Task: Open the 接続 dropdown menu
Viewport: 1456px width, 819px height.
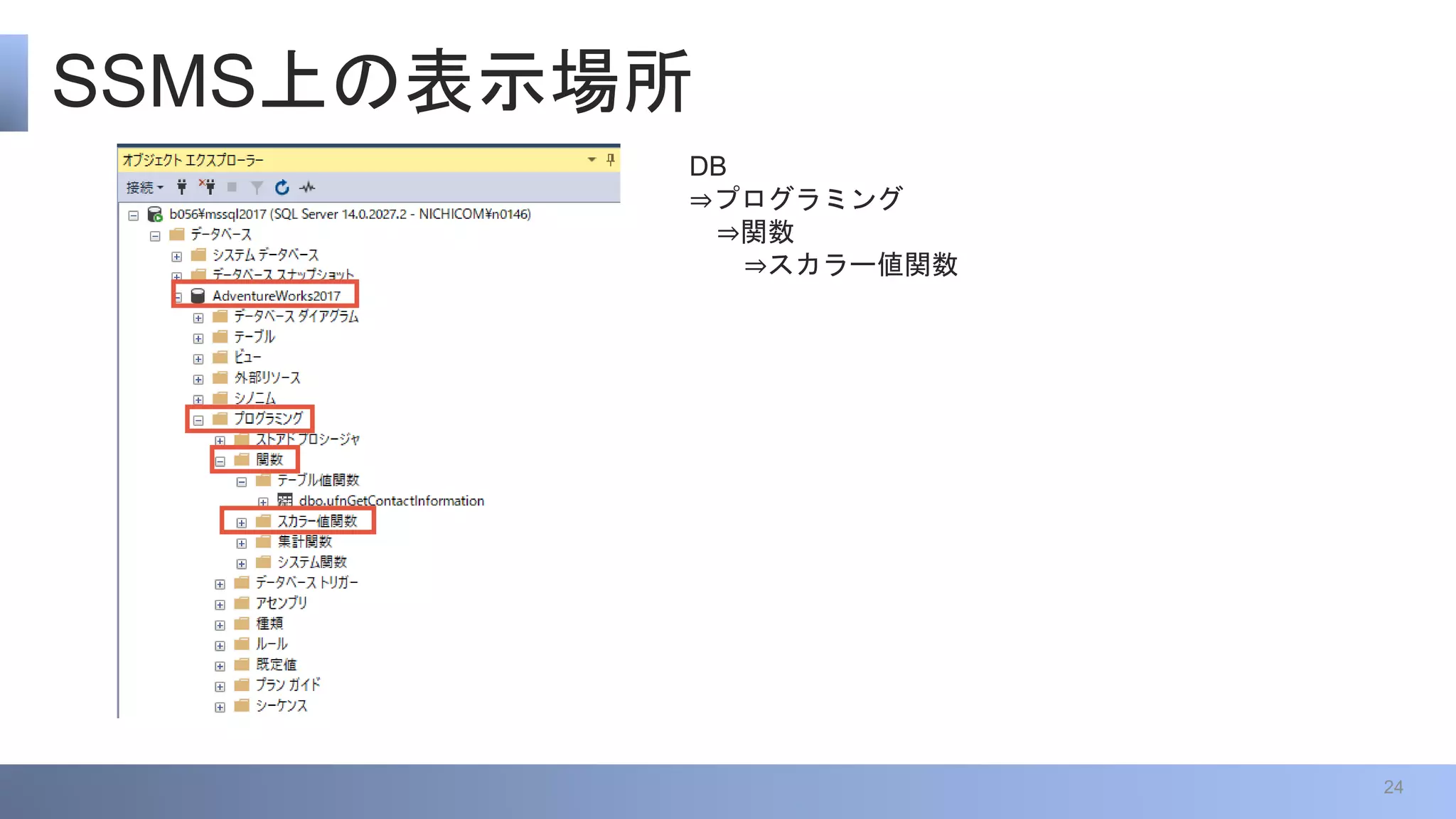Action: [145, 188]
